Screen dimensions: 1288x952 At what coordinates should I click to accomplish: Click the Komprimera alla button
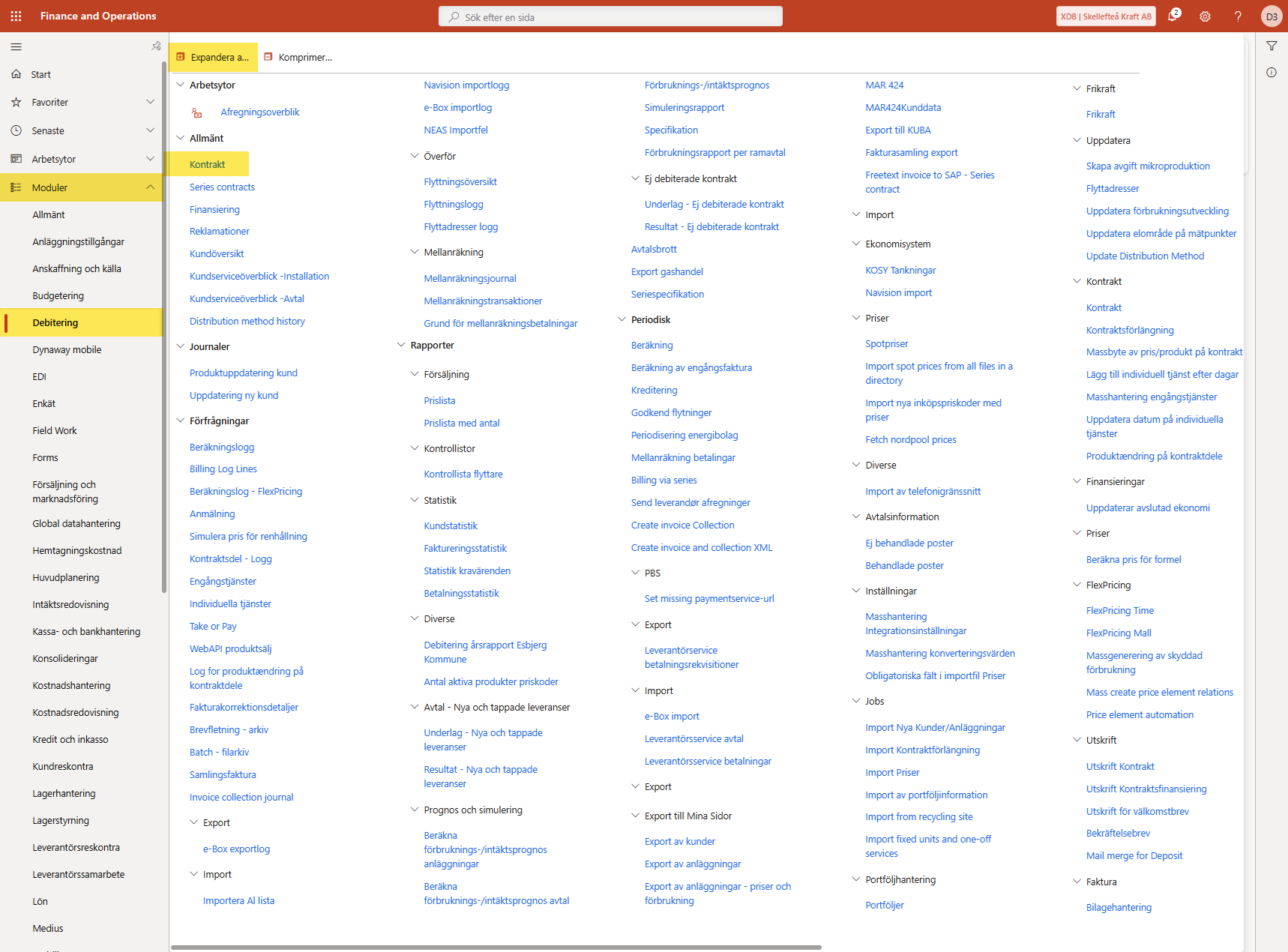pyautogui.click(x=298, y=58)
